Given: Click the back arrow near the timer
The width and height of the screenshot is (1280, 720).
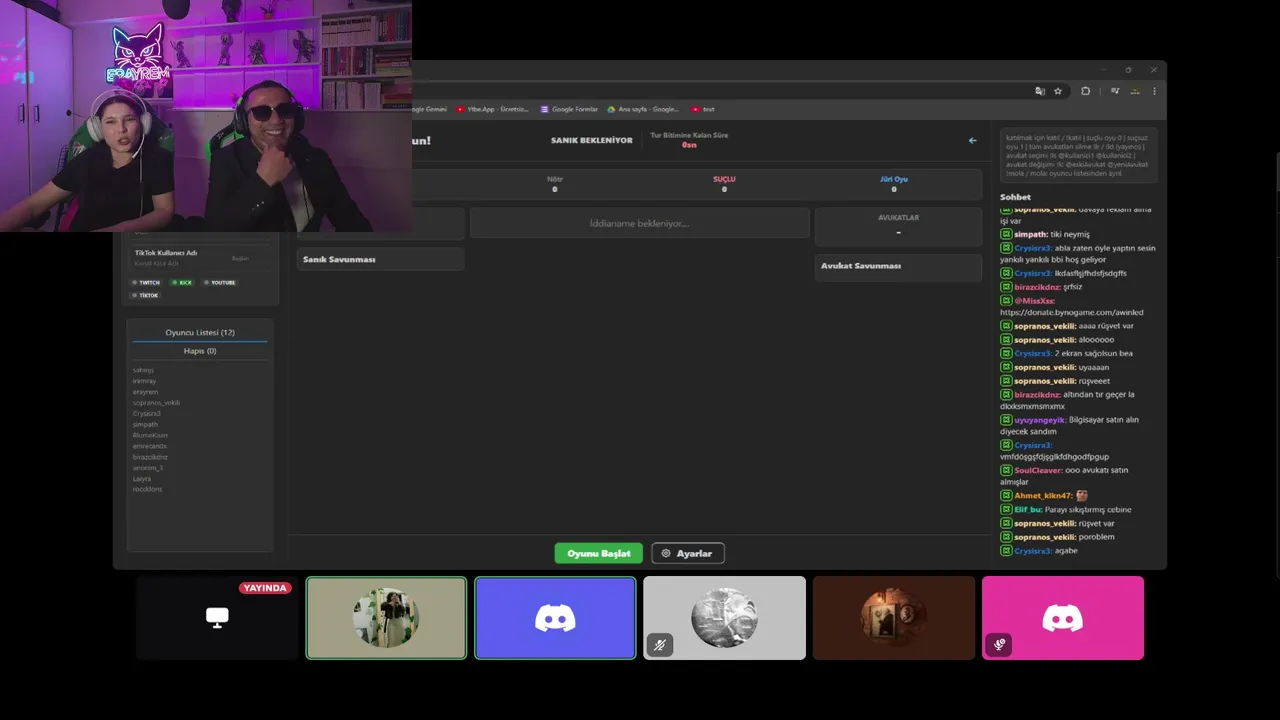Looking at the screenshot, I should (x=972, y=140).
